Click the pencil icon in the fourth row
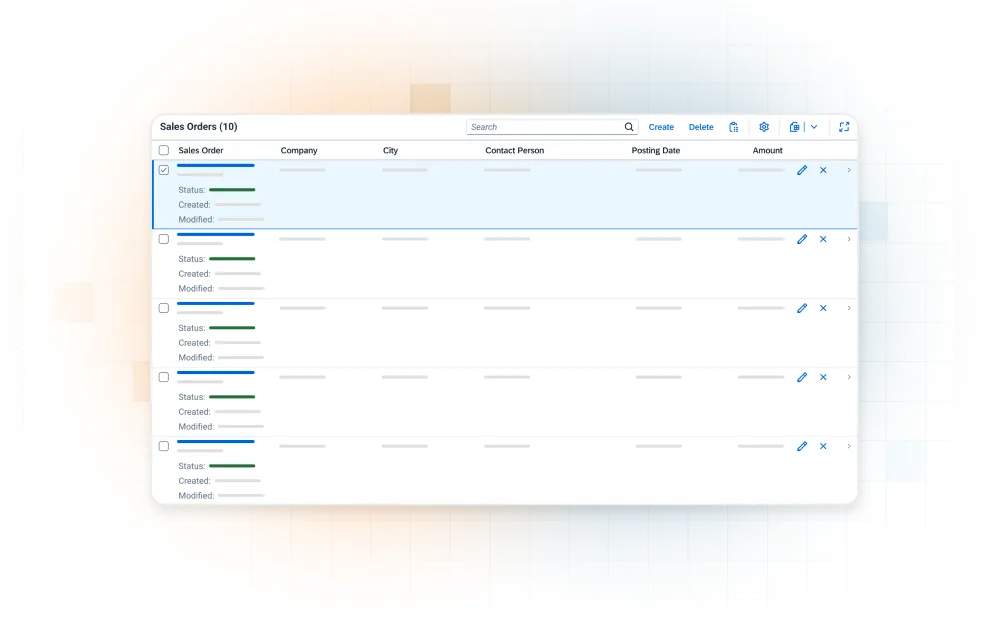The width and height of the screenshot is (1000, 619). [x=802, y=377]
